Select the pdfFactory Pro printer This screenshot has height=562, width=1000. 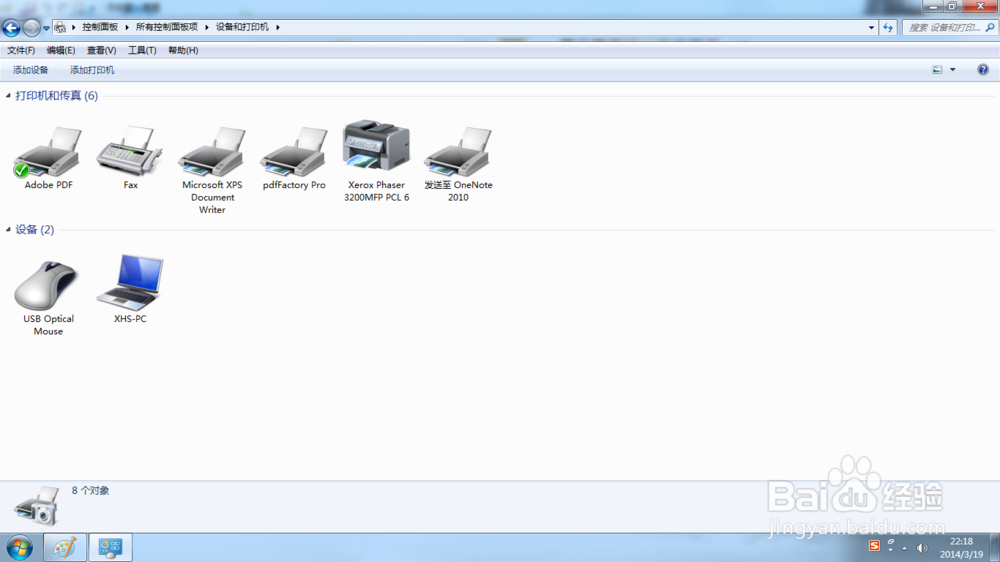(x=294, y=152)
